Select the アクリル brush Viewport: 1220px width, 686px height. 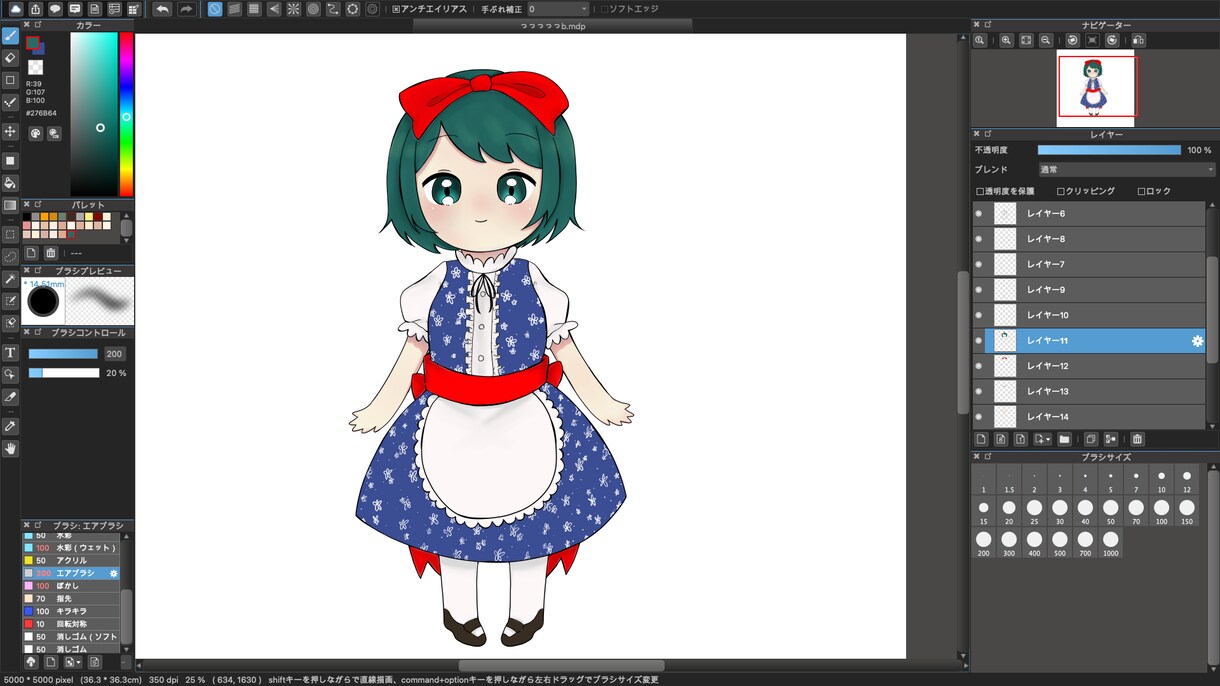tap(71, 561)
